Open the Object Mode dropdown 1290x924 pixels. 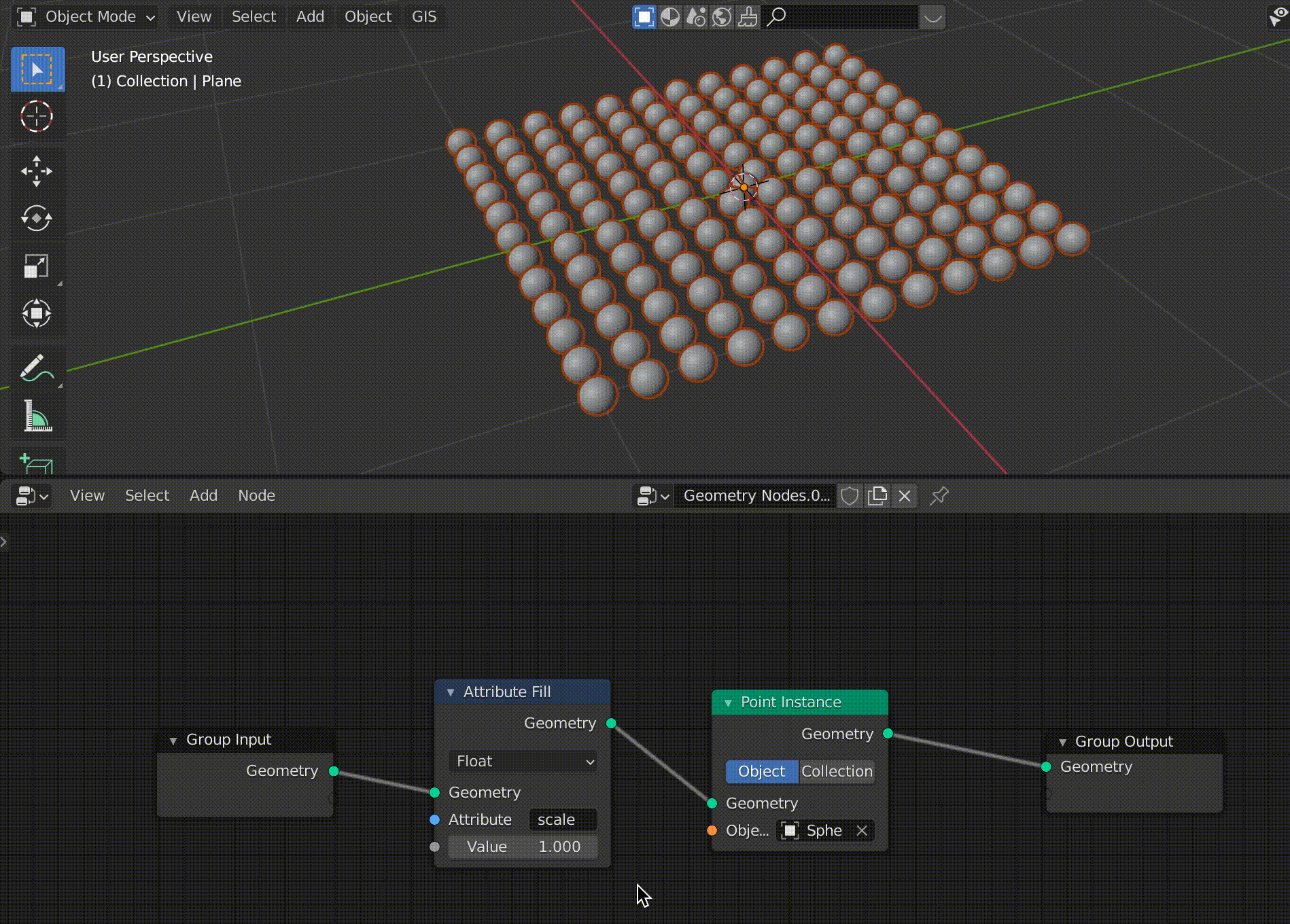86,17
